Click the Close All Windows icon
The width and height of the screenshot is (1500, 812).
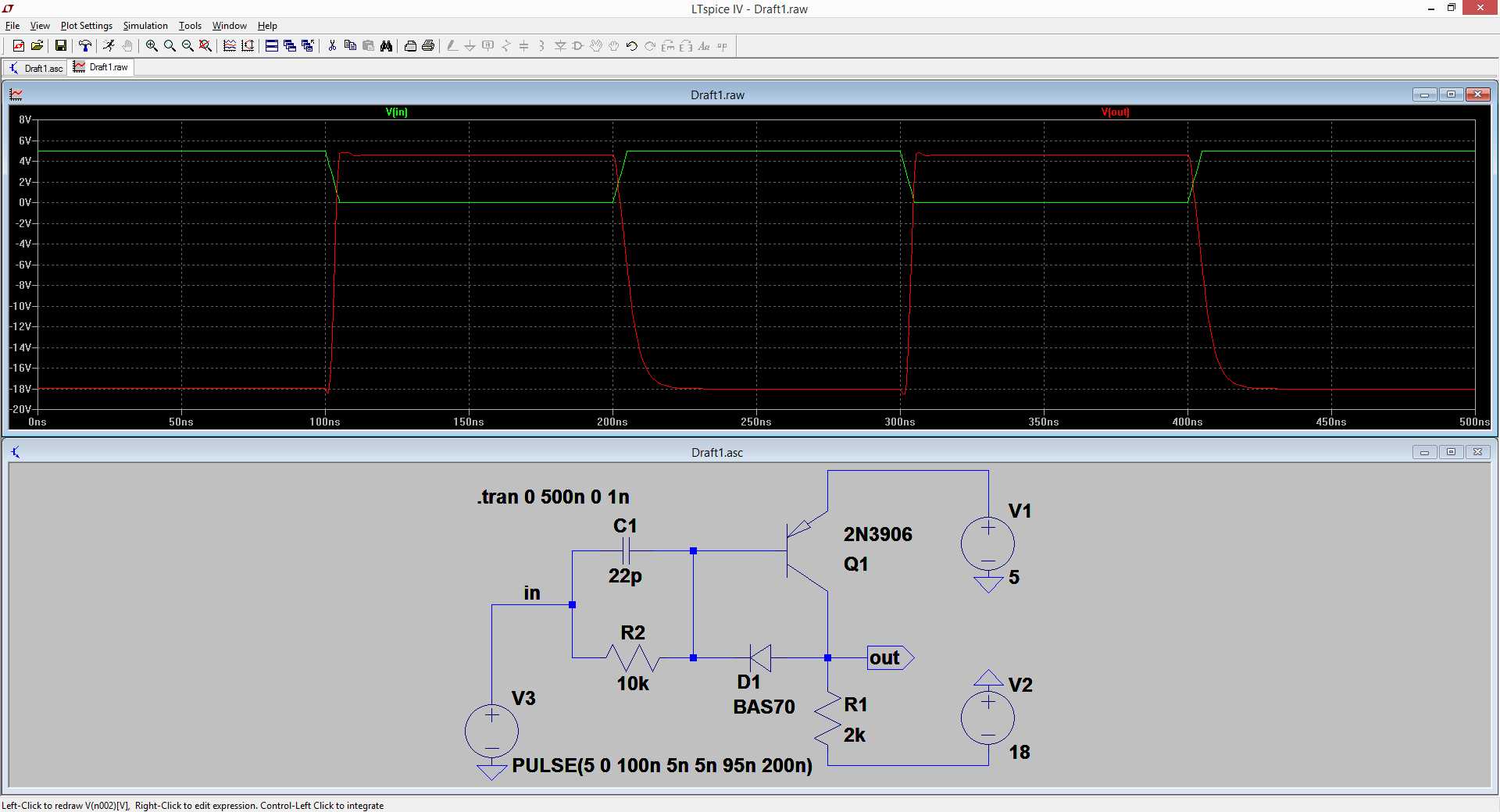(308, 46)
